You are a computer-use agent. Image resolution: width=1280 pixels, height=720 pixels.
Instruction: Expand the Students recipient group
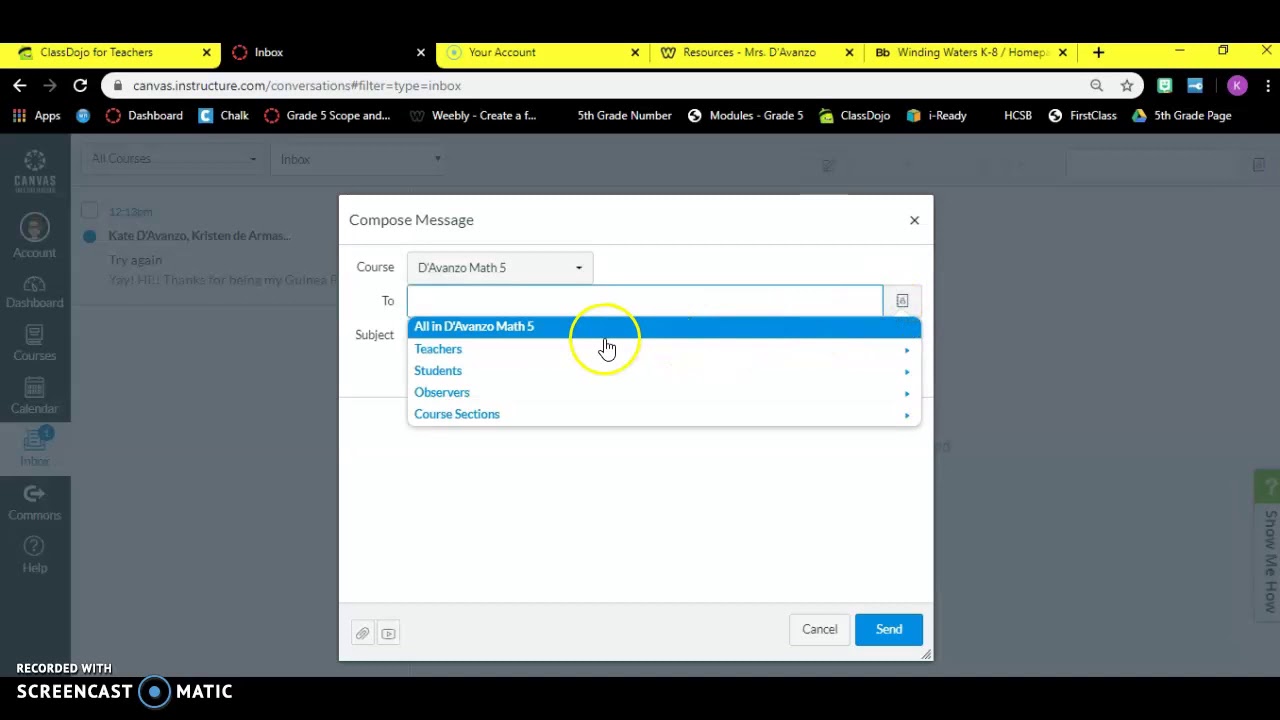[664, 371]
